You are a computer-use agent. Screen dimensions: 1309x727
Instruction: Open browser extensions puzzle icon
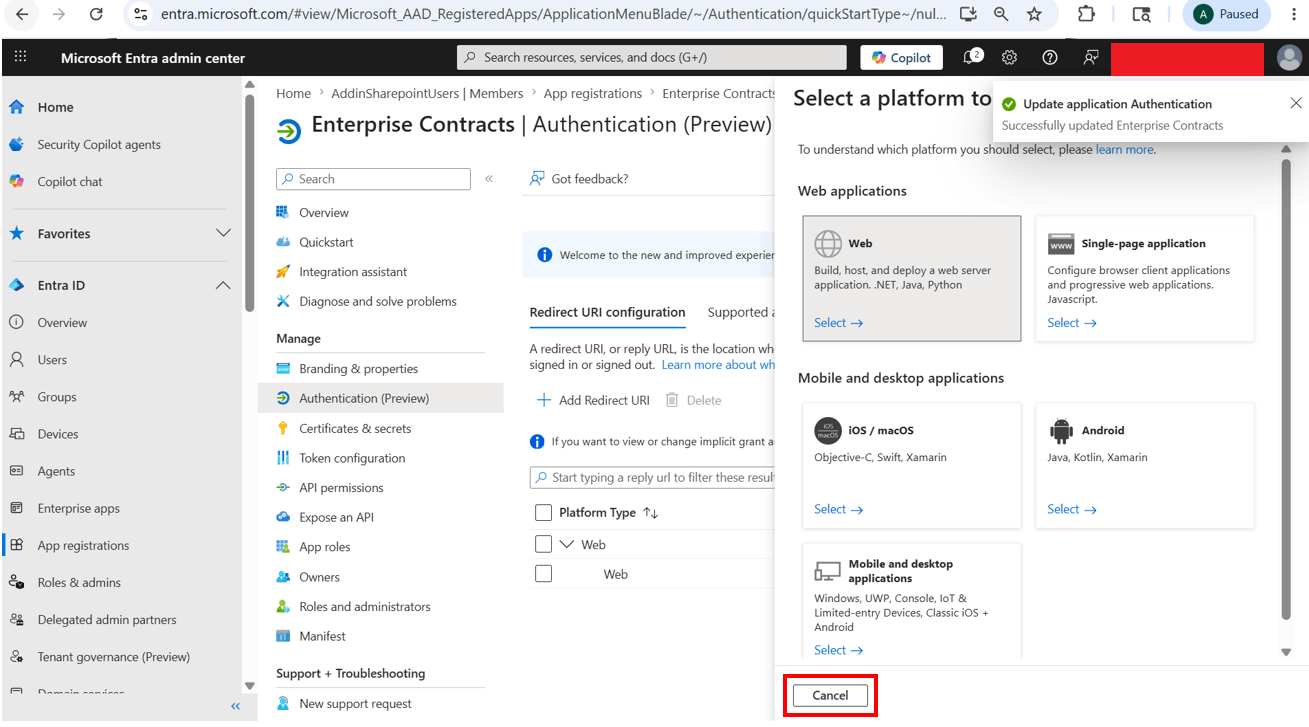point(1086,14)
